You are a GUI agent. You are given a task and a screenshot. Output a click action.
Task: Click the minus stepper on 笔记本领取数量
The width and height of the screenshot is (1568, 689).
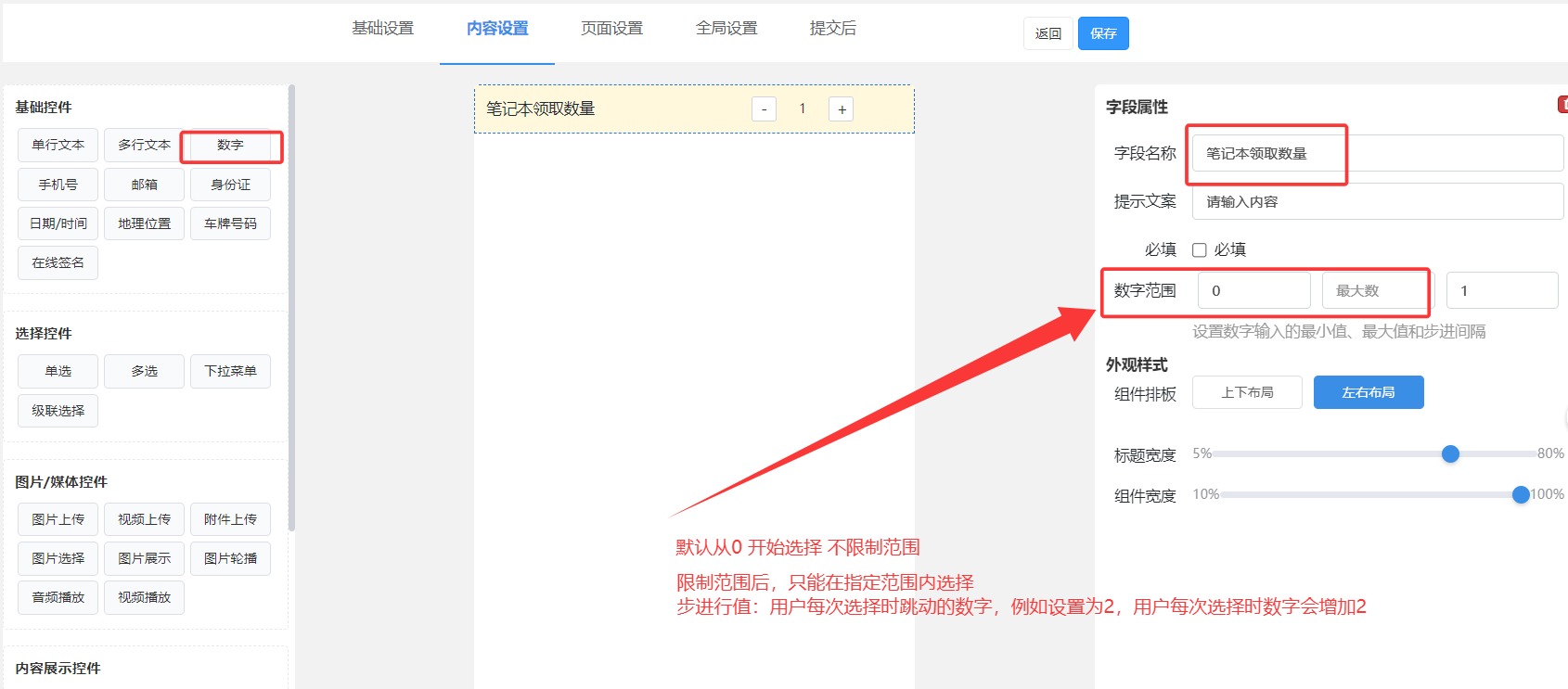[764, 109]
